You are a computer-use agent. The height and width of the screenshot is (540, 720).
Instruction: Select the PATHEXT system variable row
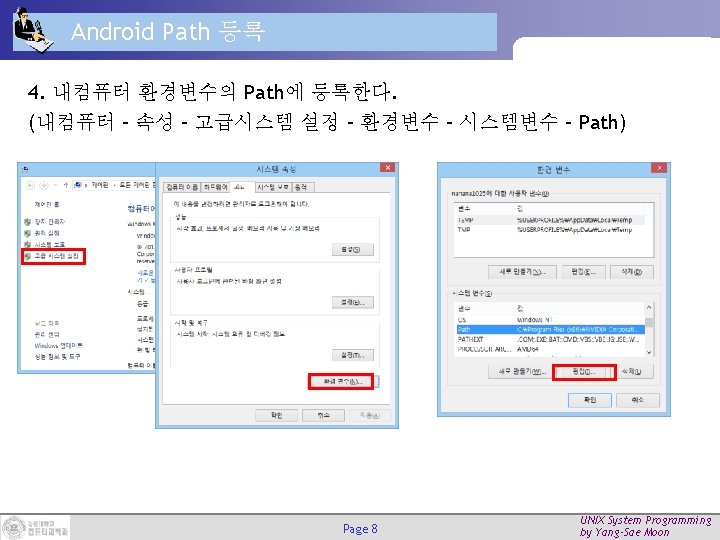click(550, 339)
